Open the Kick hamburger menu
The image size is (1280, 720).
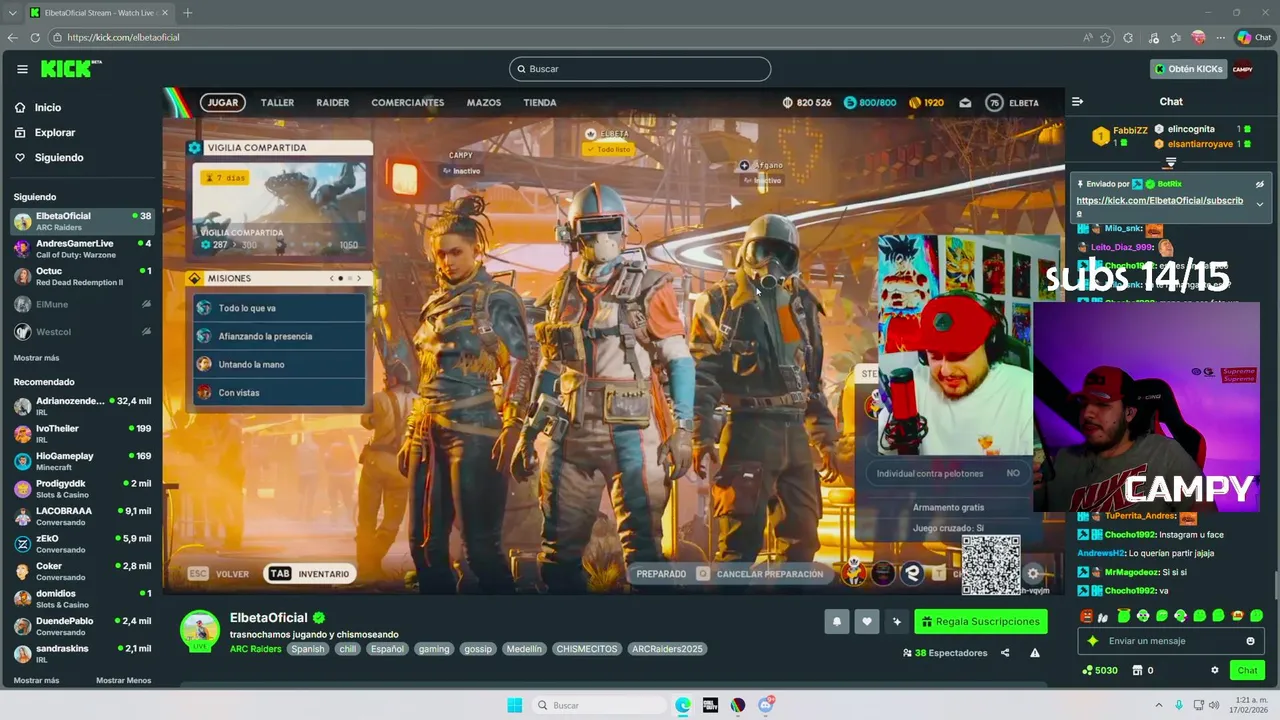22,69
